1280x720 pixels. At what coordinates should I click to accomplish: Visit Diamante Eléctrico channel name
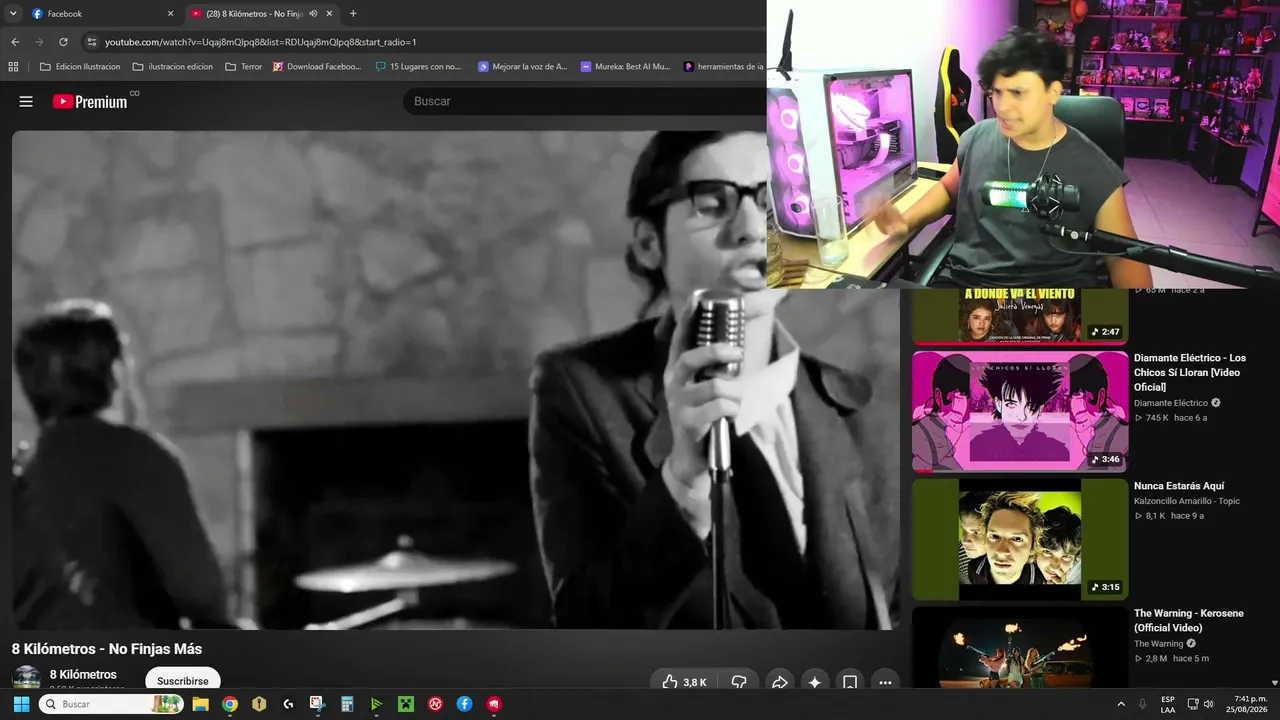1170,403
